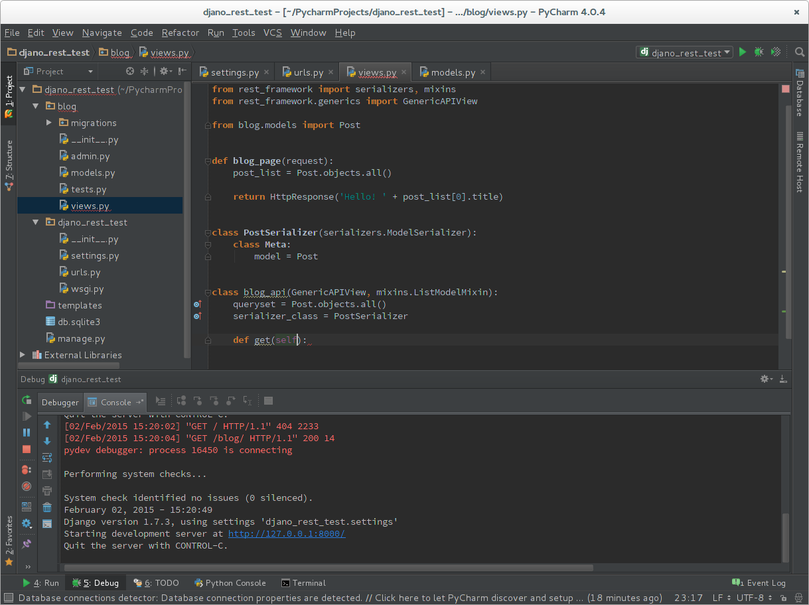Open the VCS menu

point(272,32)
